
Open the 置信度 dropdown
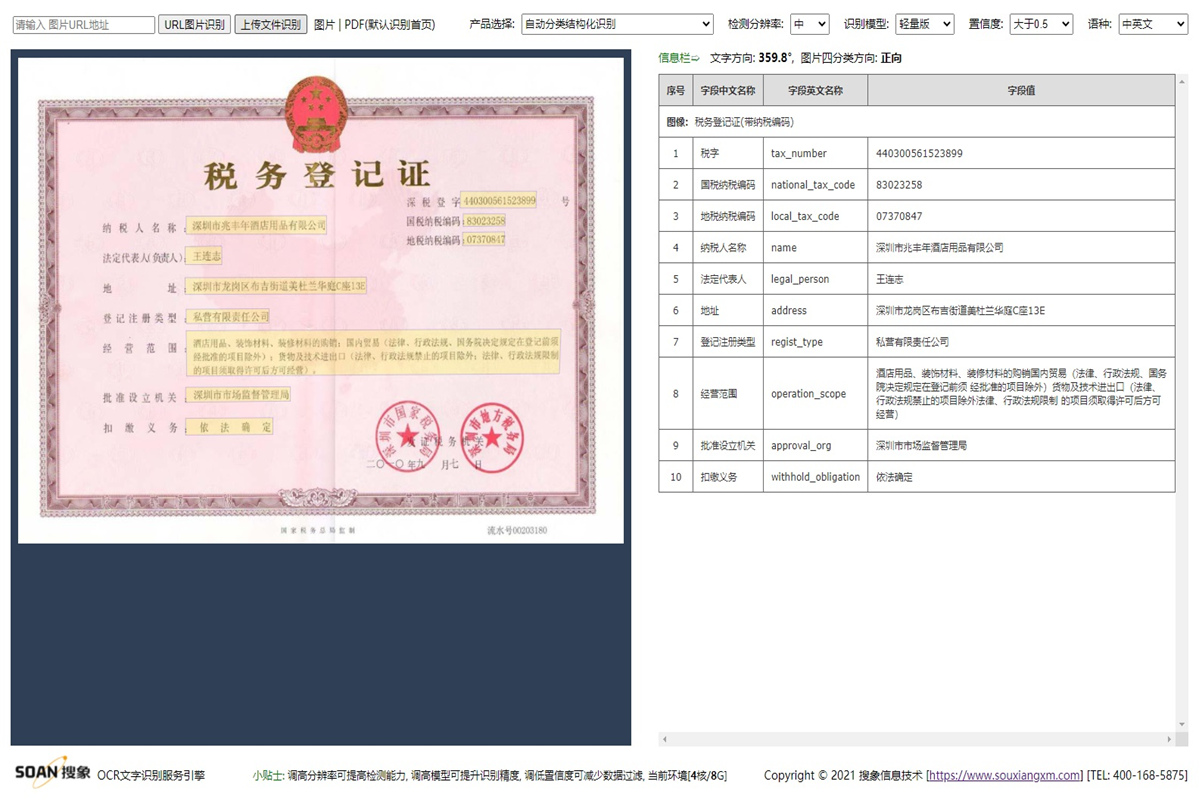pos(1040,24)
